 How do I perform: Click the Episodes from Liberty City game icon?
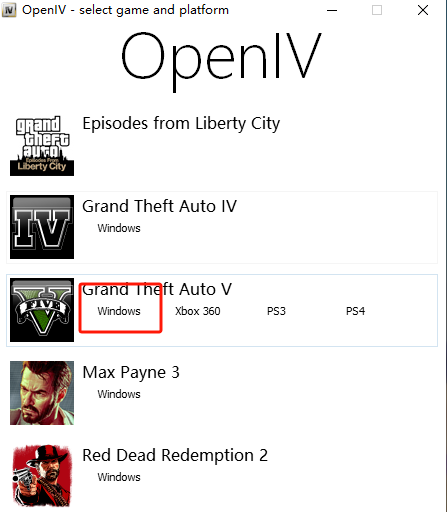[42, 144]
